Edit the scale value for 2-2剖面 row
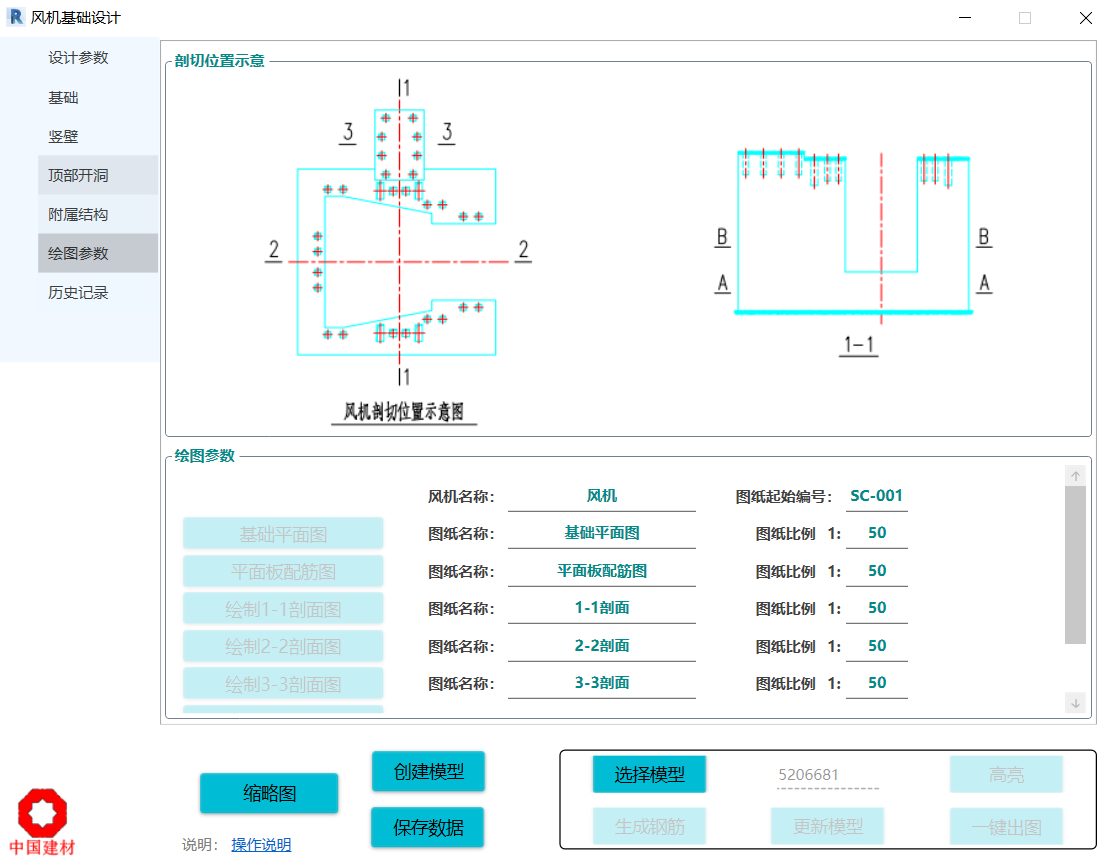The height and width of the screenshot is (864, 1114). point(877,646)
